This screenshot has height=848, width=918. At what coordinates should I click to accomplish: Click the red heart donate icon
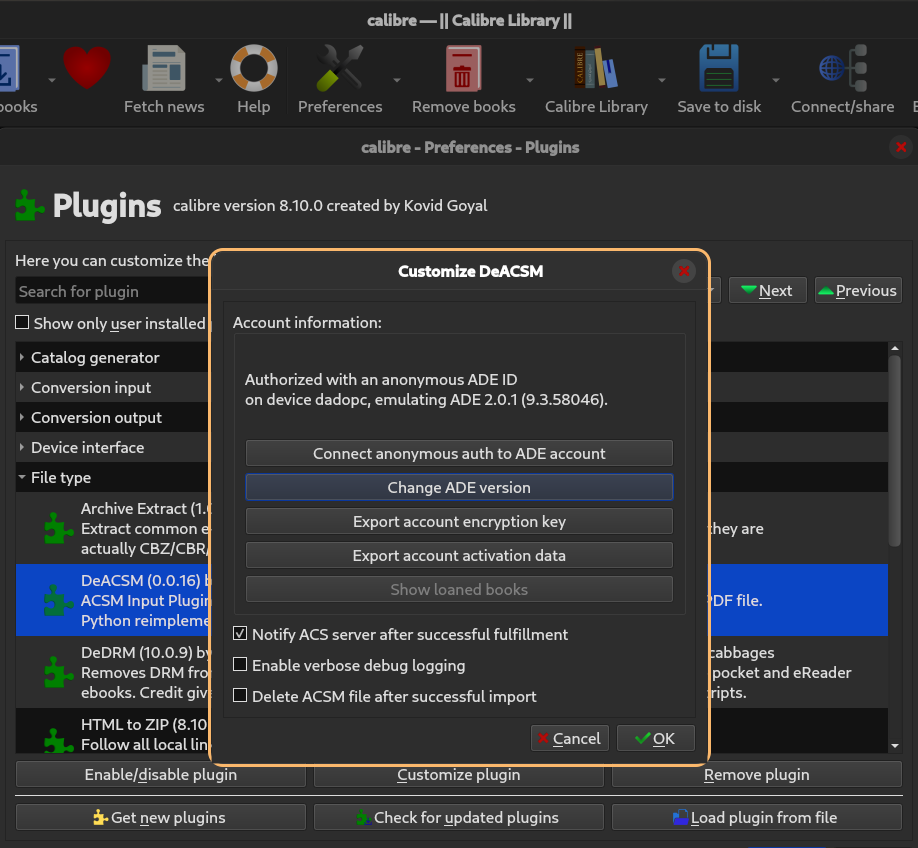click(87, 70)
